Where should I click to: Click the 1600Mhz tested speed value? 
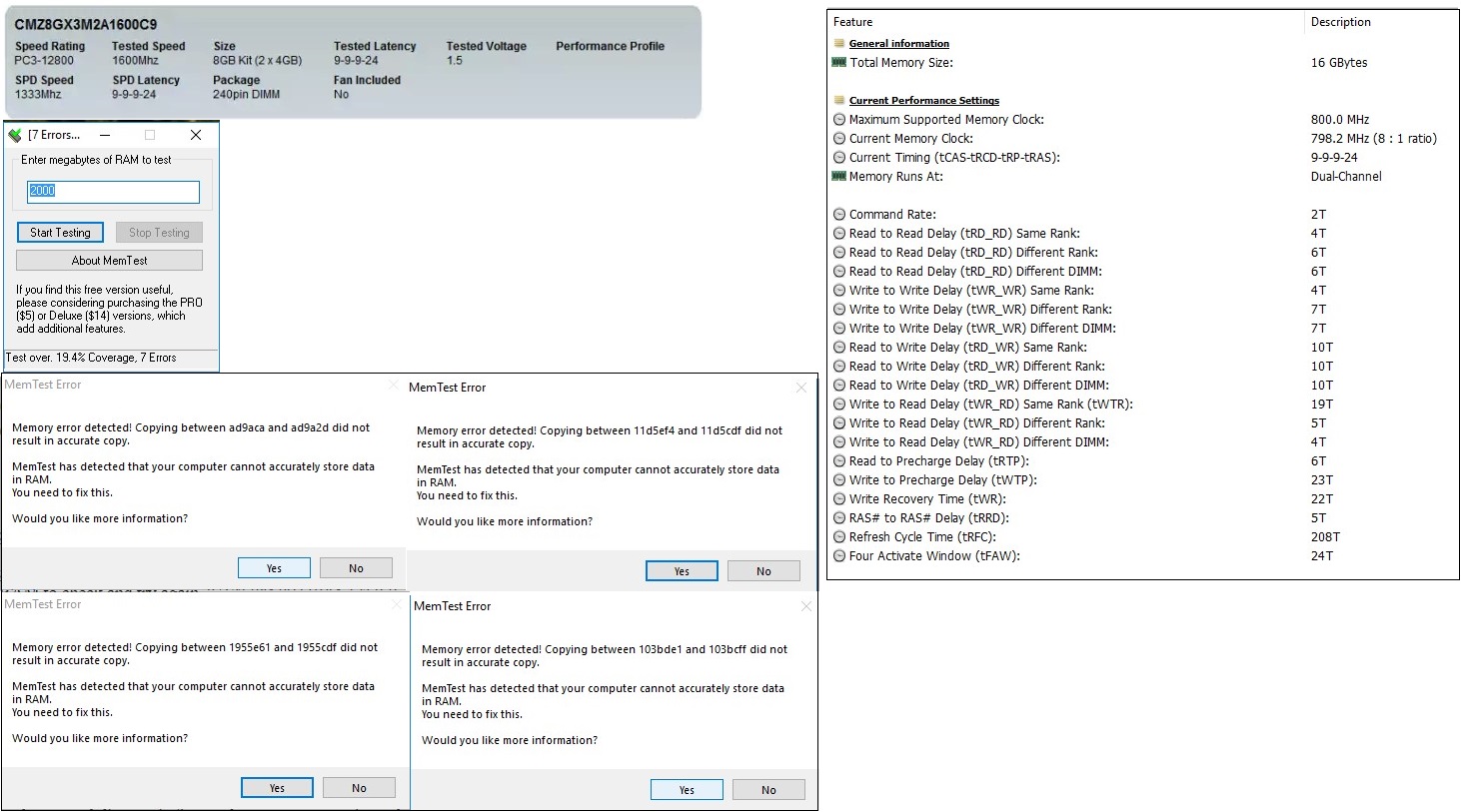point(135,60)
